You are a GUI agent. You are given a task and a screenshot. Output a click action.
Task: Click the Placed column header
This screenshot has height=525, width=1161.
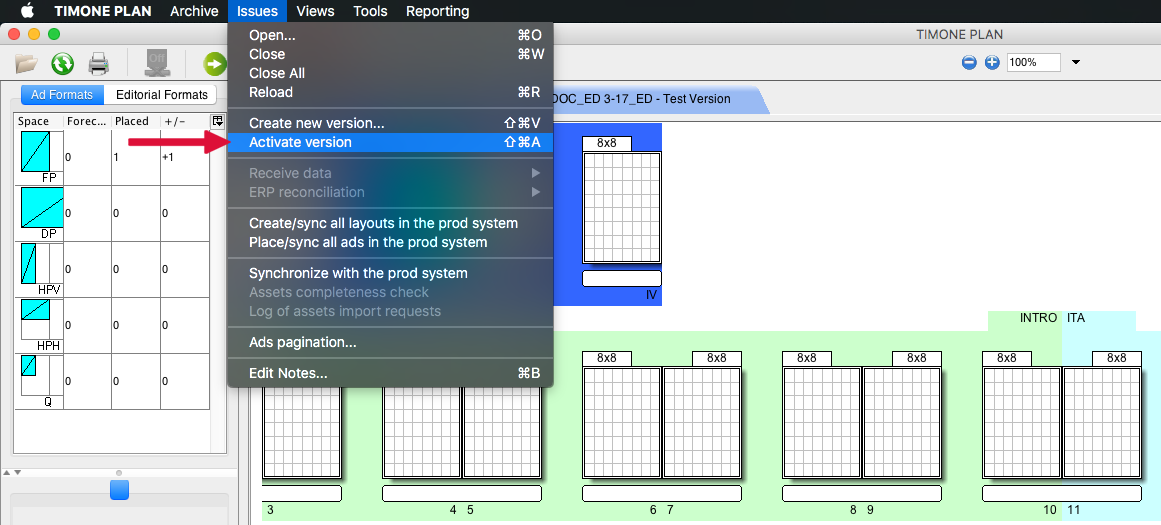135,121
